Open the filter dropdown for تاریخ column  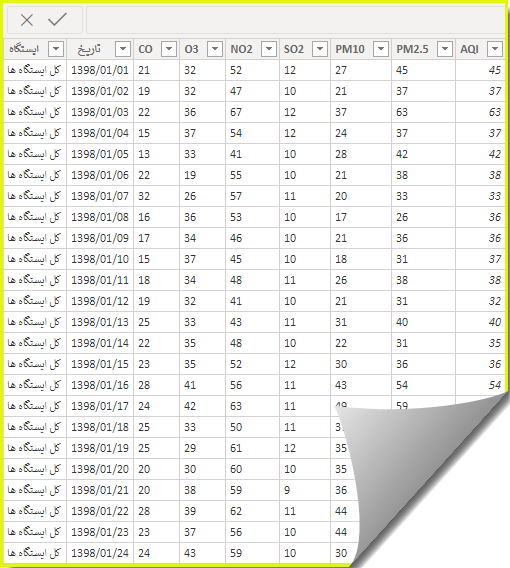pos(123,49)
